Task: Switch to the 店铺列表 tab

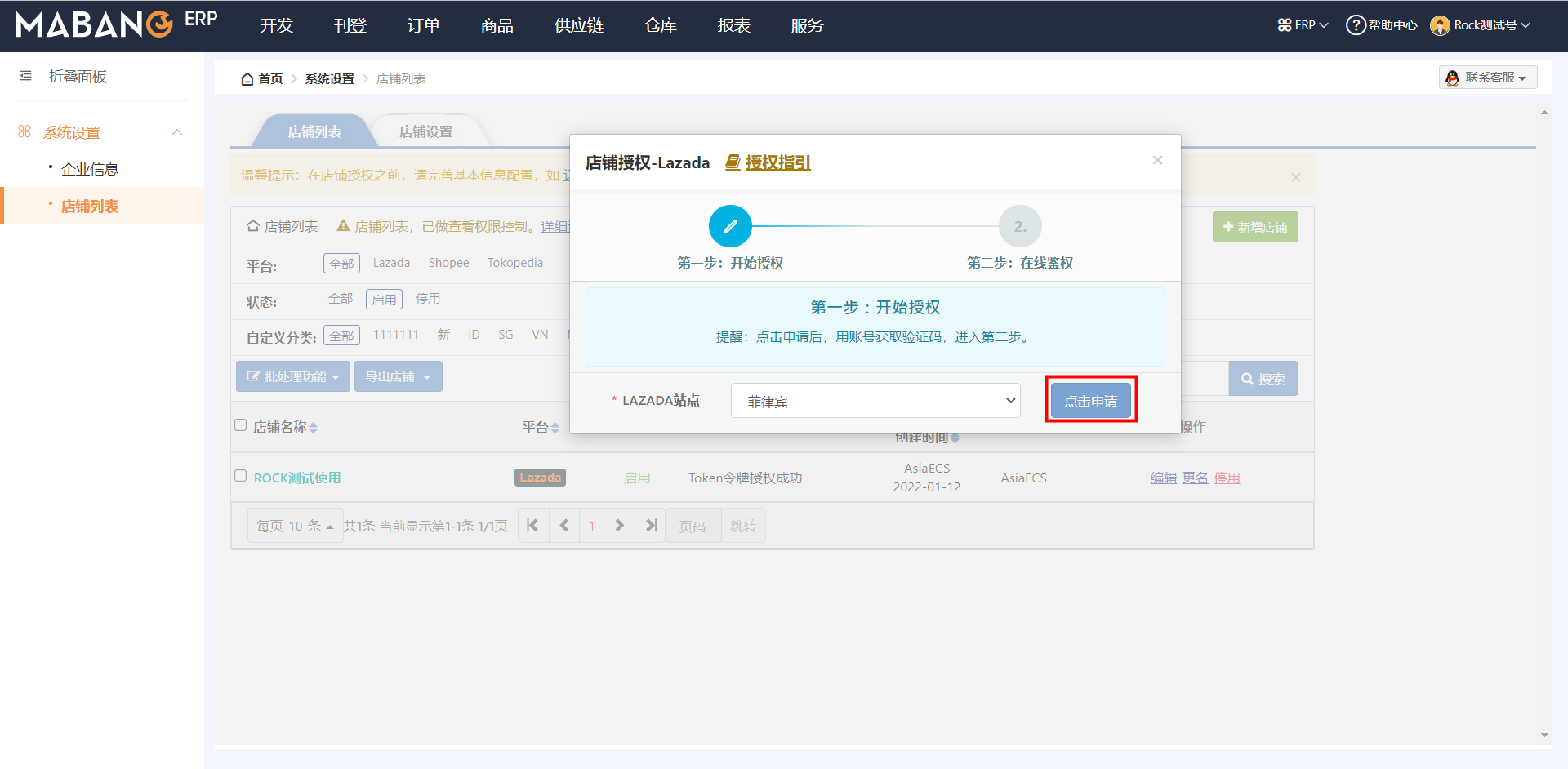Action: pos(314,131)
